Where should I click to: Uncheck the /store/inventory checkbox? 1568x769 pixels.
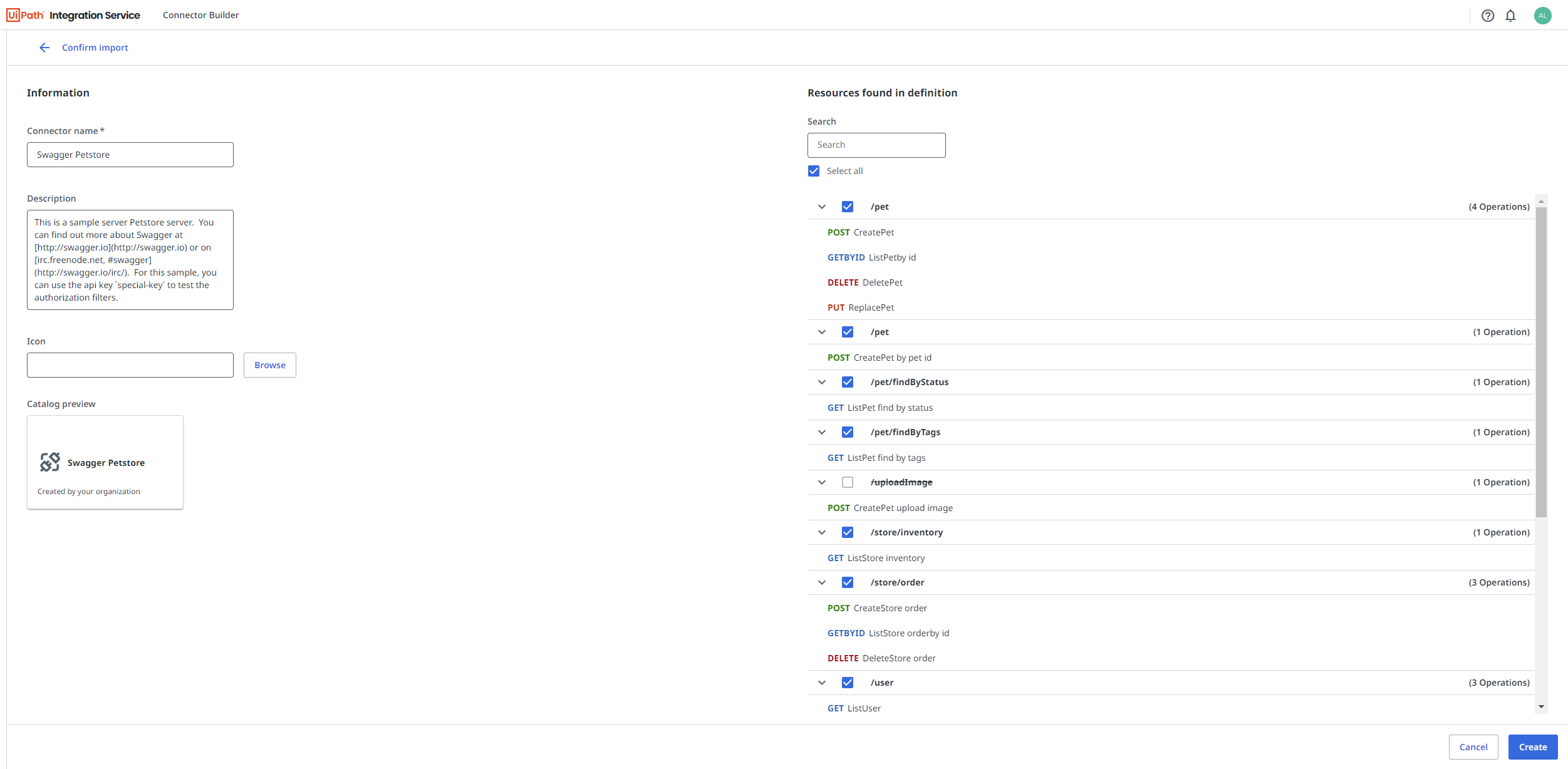click(848, 532)
